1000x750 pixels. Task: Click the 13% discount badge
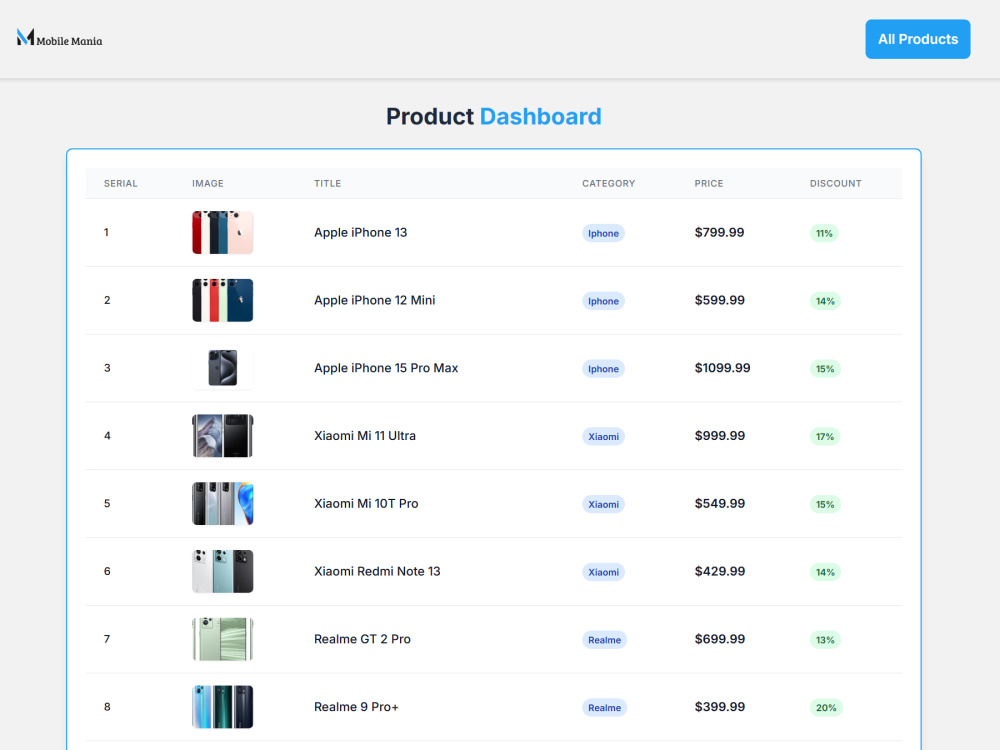(x=825, y=640)
